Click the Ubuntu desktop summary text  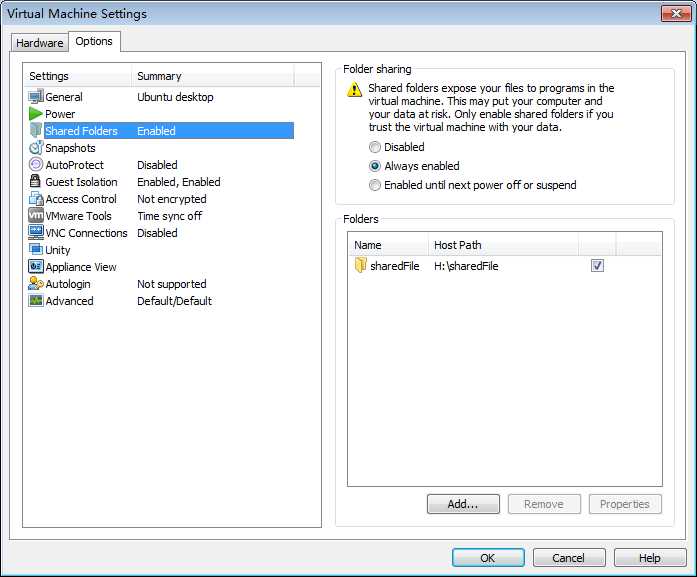coord(175,97)
